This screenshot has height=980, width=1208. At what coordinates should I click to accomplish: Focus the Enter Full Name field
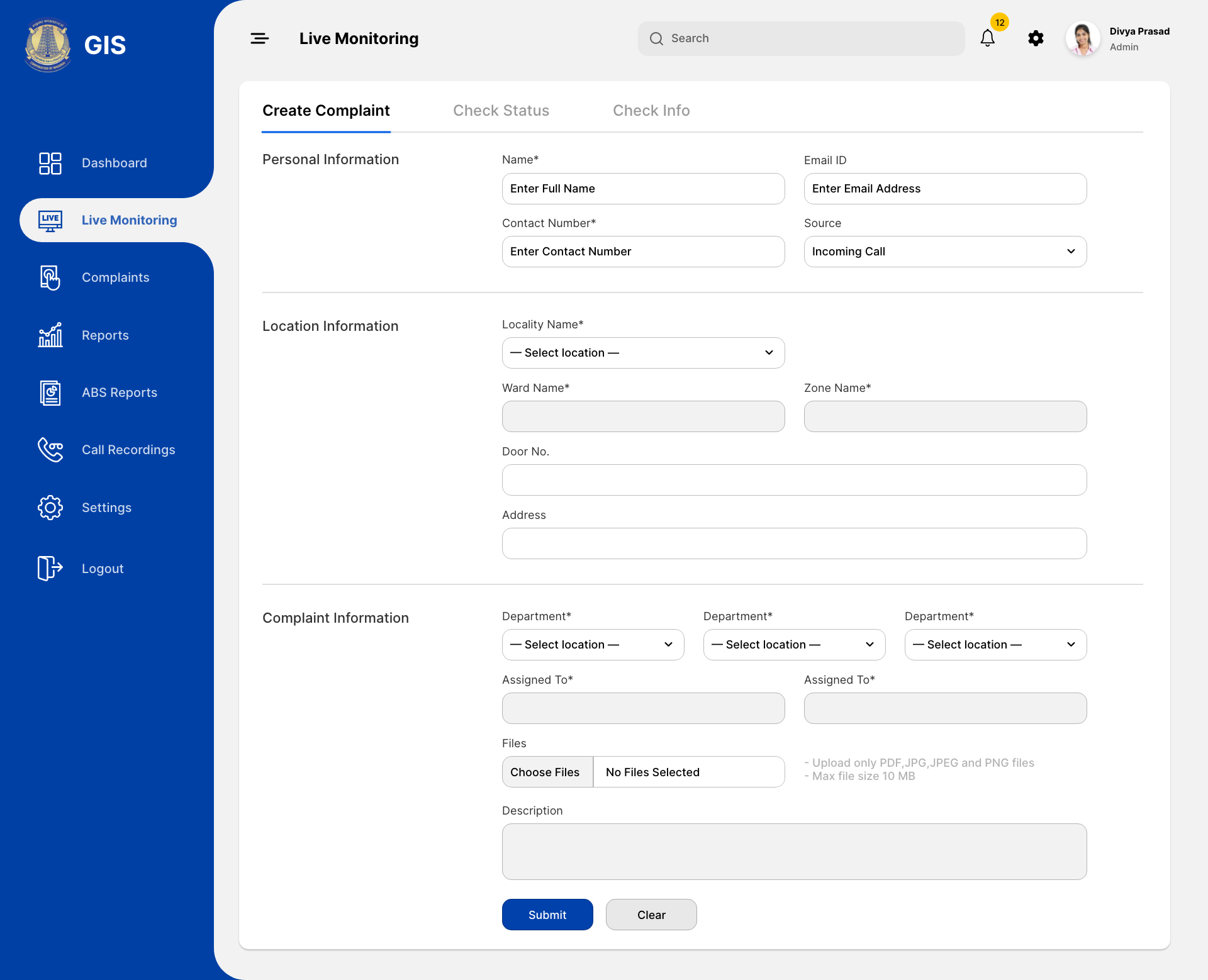click(x=643, y=189)
